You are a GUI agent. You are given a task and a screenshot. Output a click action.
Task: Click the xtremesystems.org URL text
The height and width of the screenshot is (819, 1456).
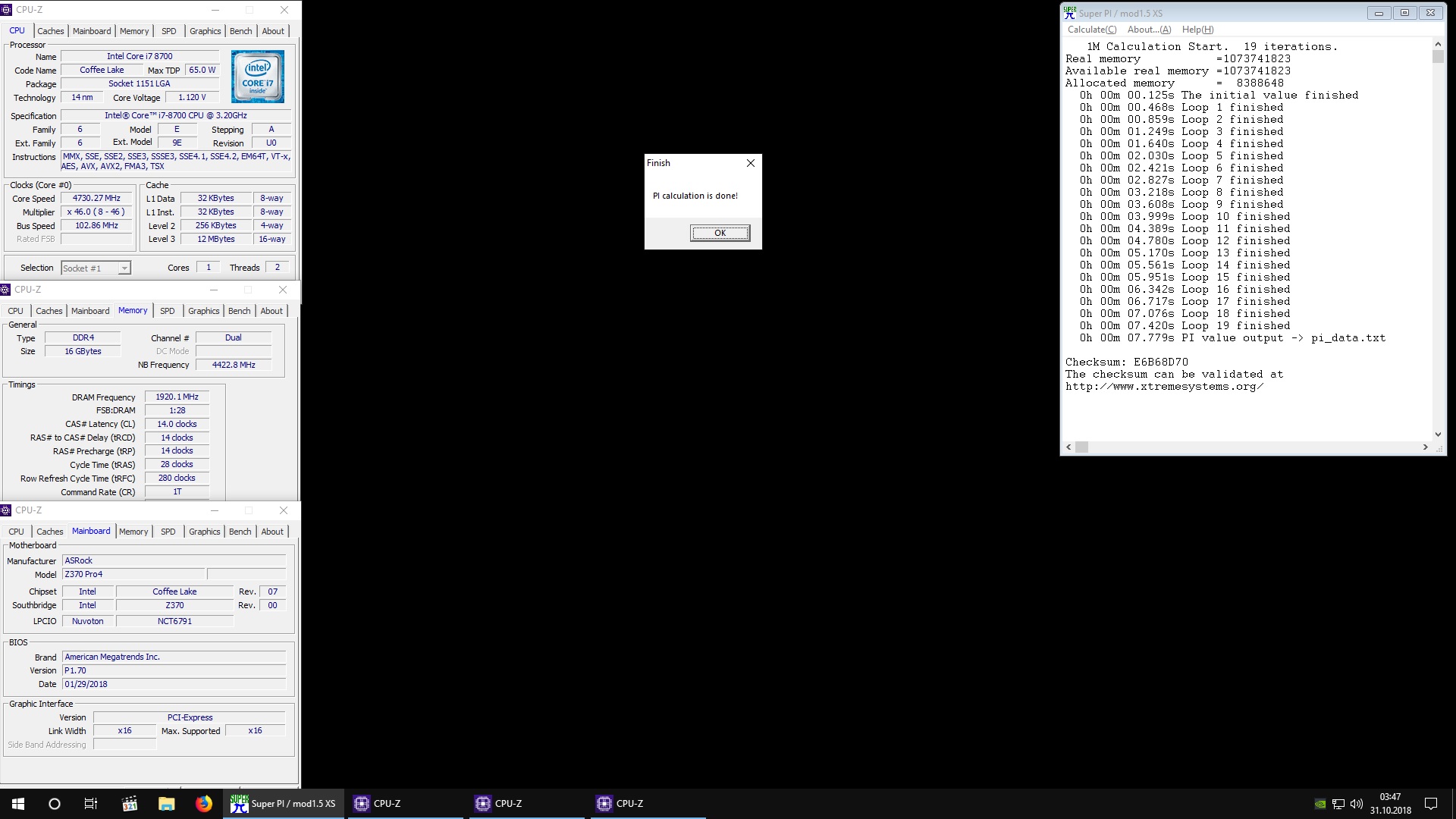1164,386
